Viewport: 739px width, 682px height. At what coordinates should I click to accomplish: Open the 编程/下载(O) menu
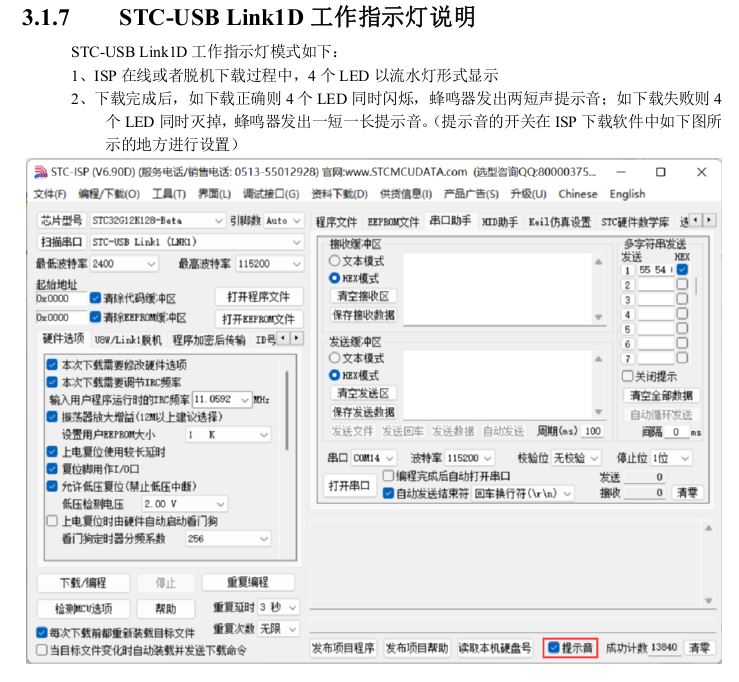click(109, 194)
